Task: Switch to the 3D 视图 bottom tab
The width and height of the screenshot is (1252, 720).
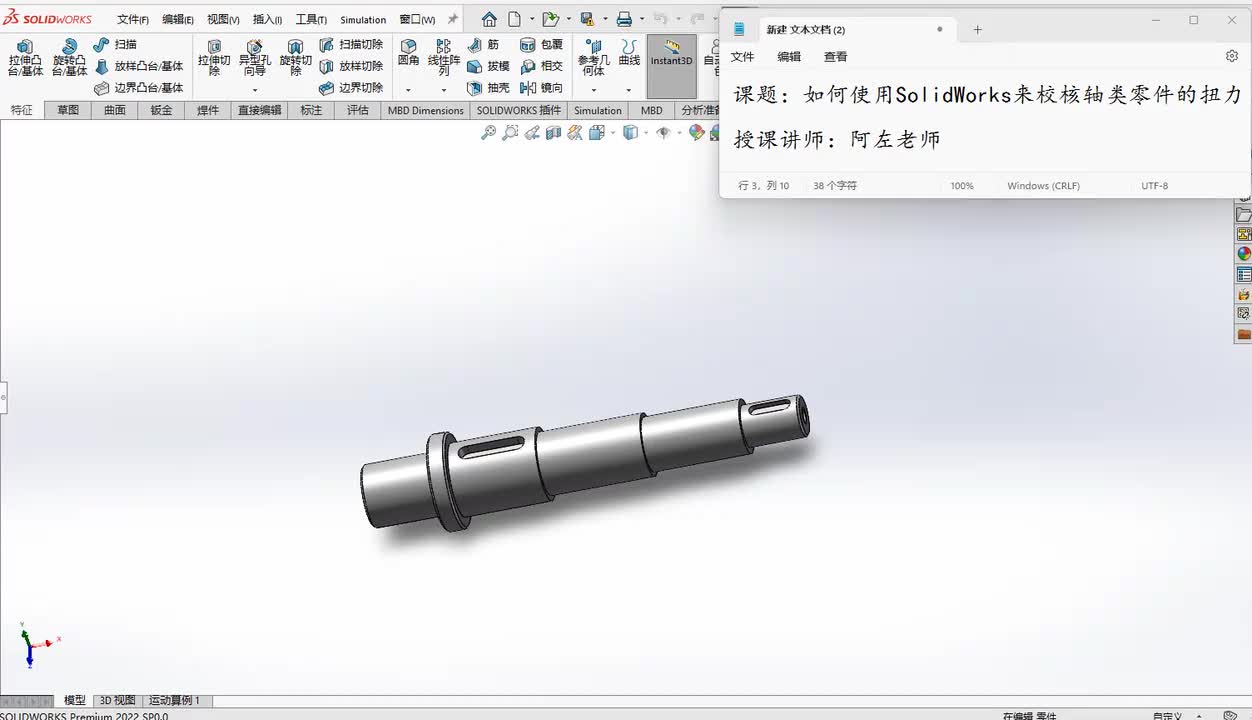Action: [x=117, y=701]
